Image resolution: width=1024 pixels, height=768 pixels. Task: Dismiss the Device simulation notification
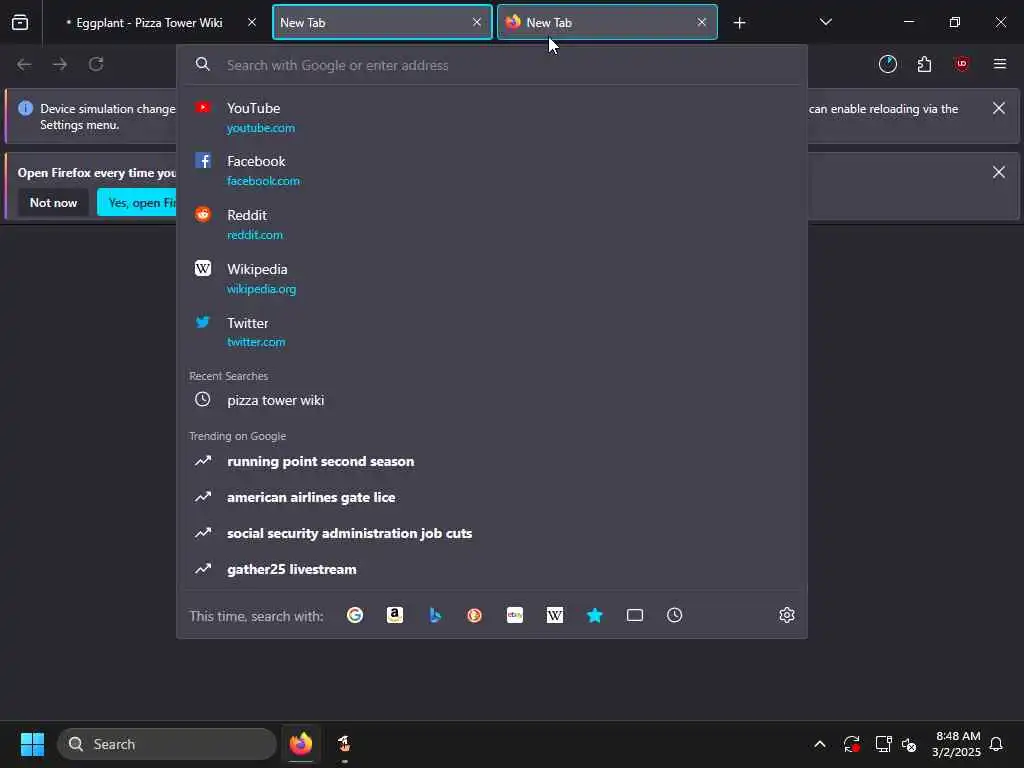click(x=999, y=108)
